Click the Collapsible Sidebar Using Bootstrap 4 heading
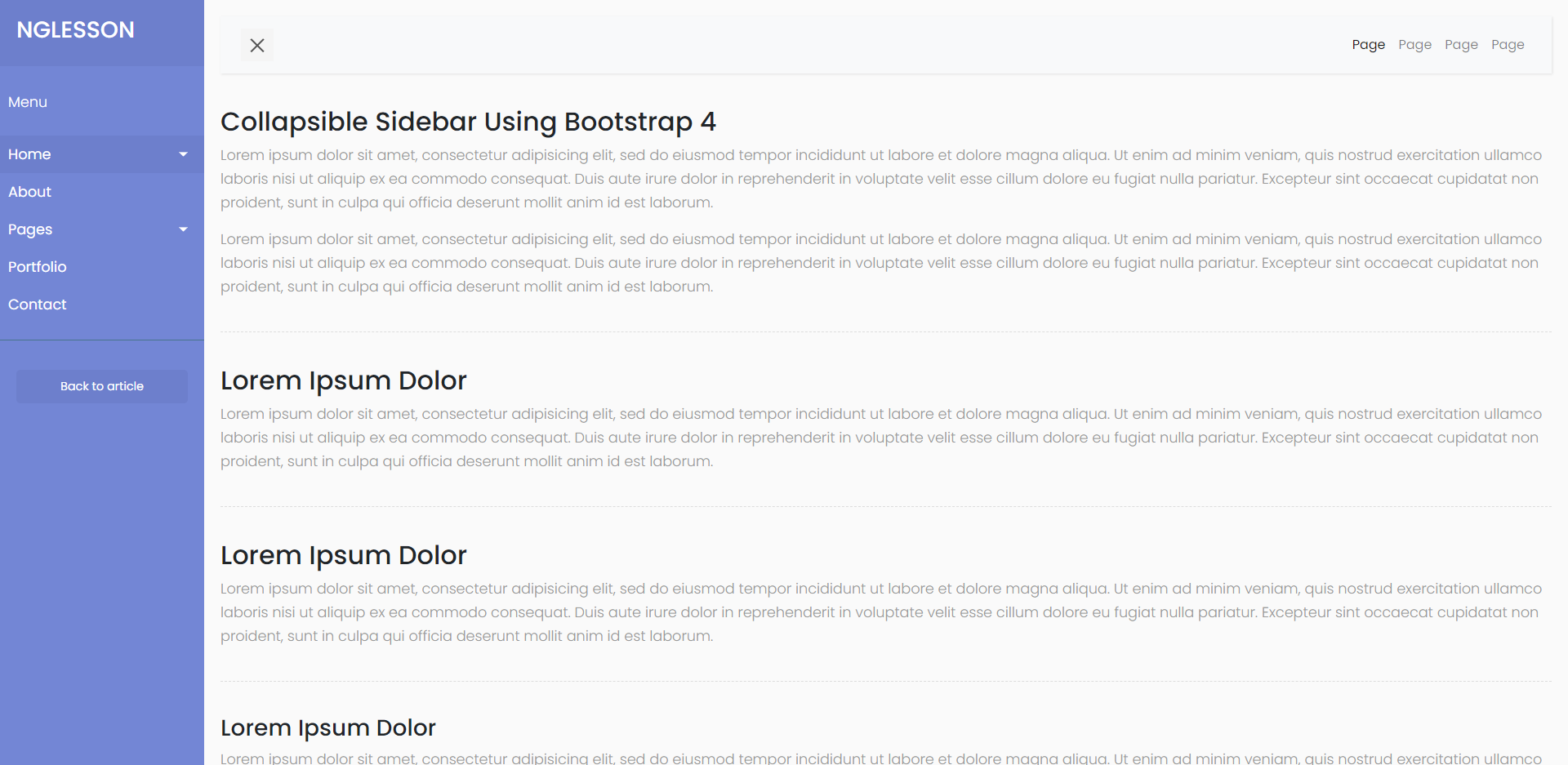This screenshot has width=1568, height=765. (x=469, y=122)
